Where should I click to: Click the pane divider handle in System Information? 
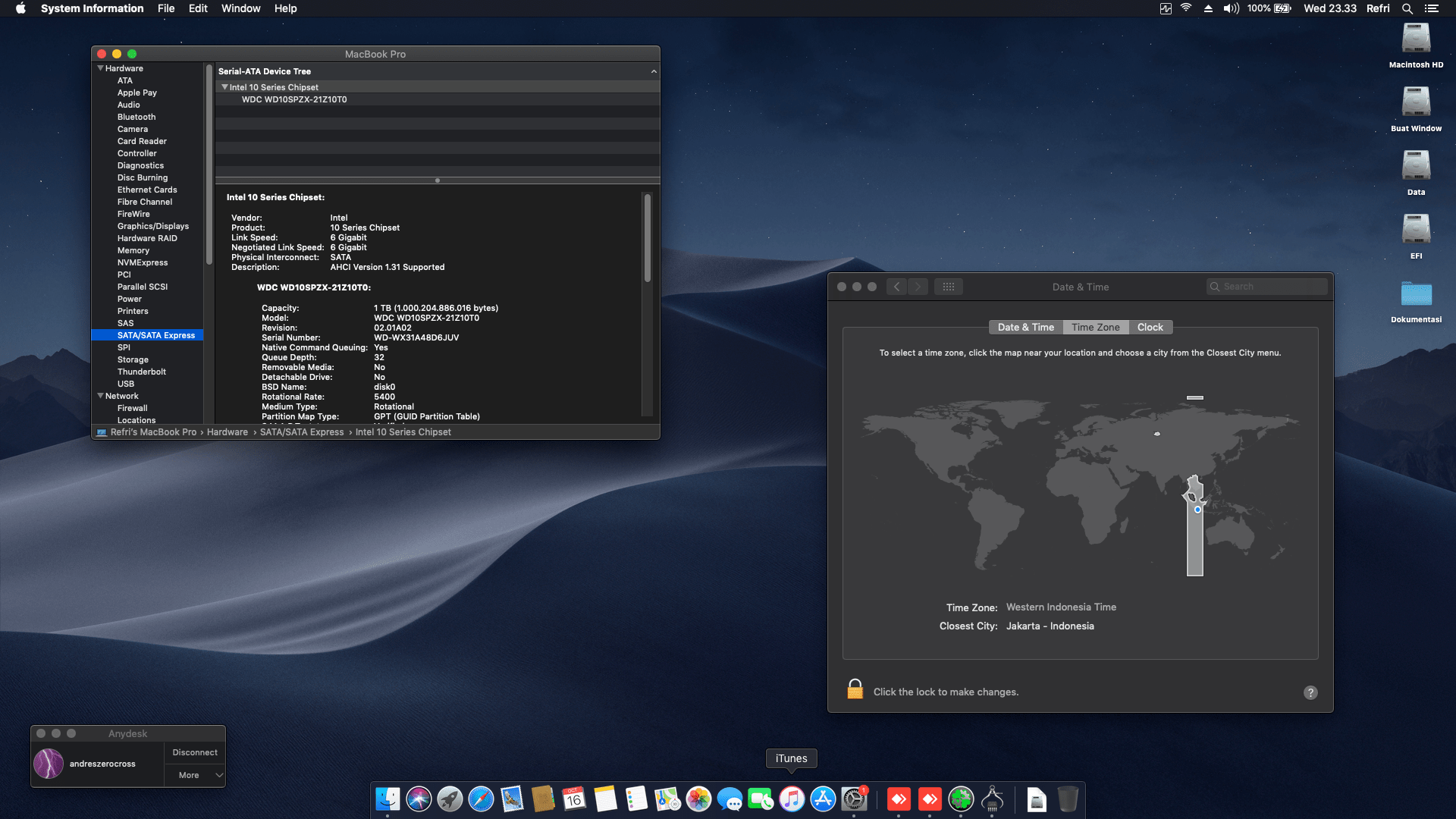coord(438,180)
